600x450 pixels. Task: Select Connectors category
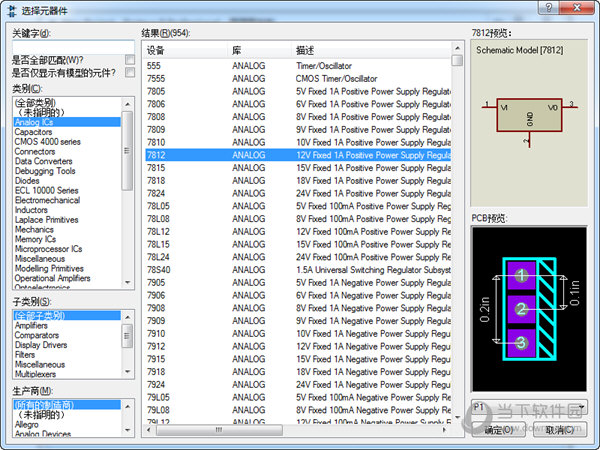coord(35,152)
